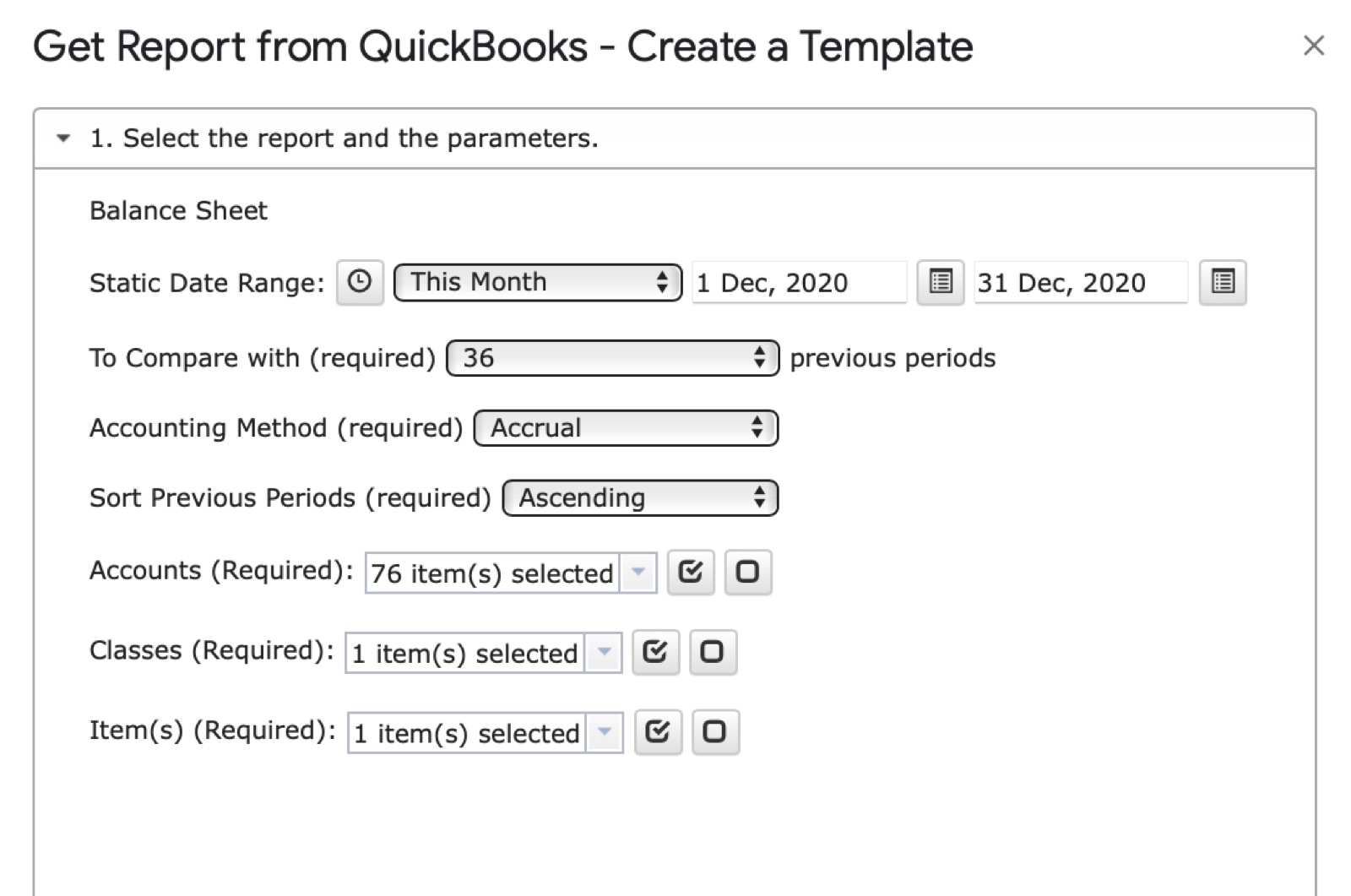Deselect all Classes with the empty box icon

713,652
